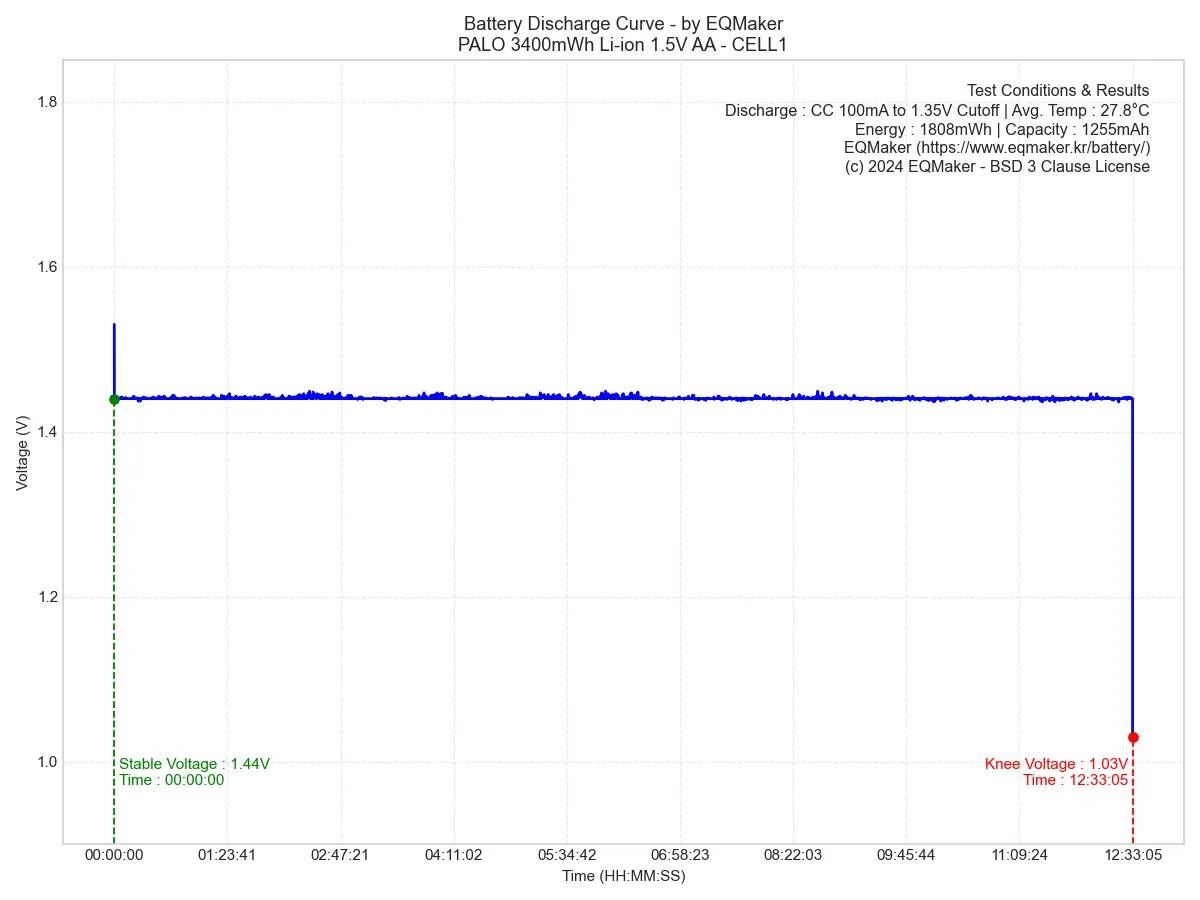1200x900 pixels.
Task: Click the 06:58:23 x-axis tick label
Action: [680, 855]
